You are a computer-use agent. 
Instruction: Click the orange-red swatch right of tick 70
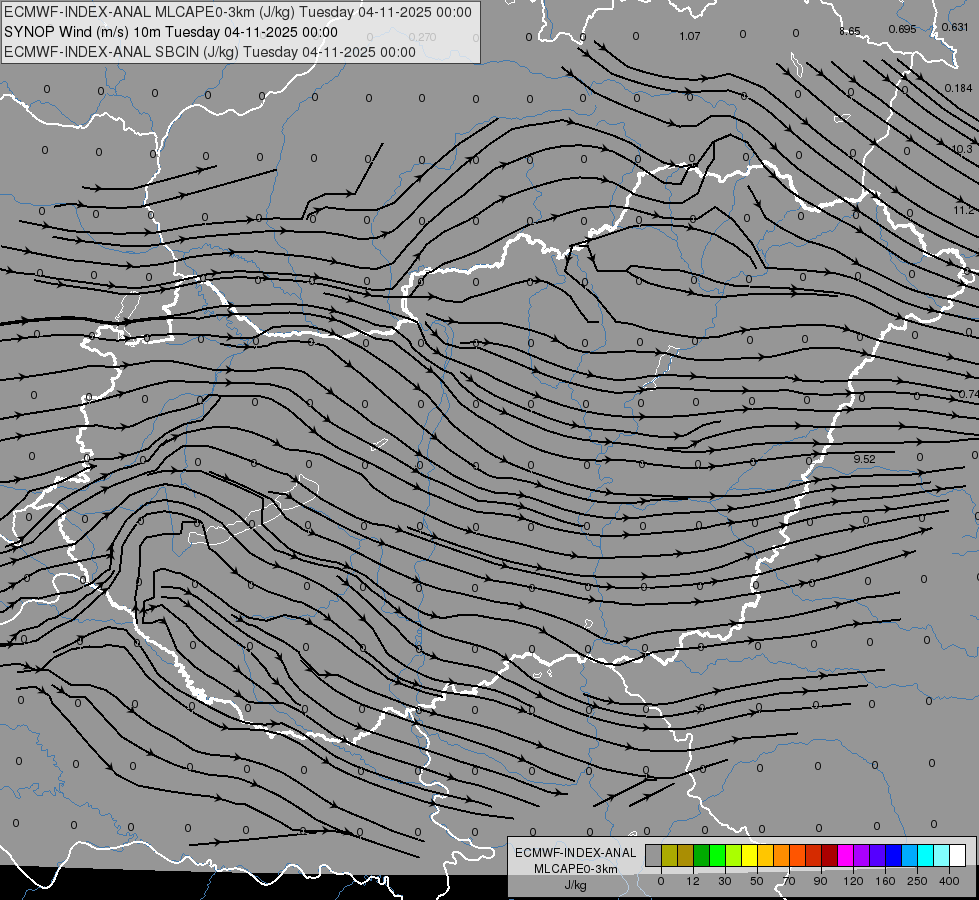point(797,855)
